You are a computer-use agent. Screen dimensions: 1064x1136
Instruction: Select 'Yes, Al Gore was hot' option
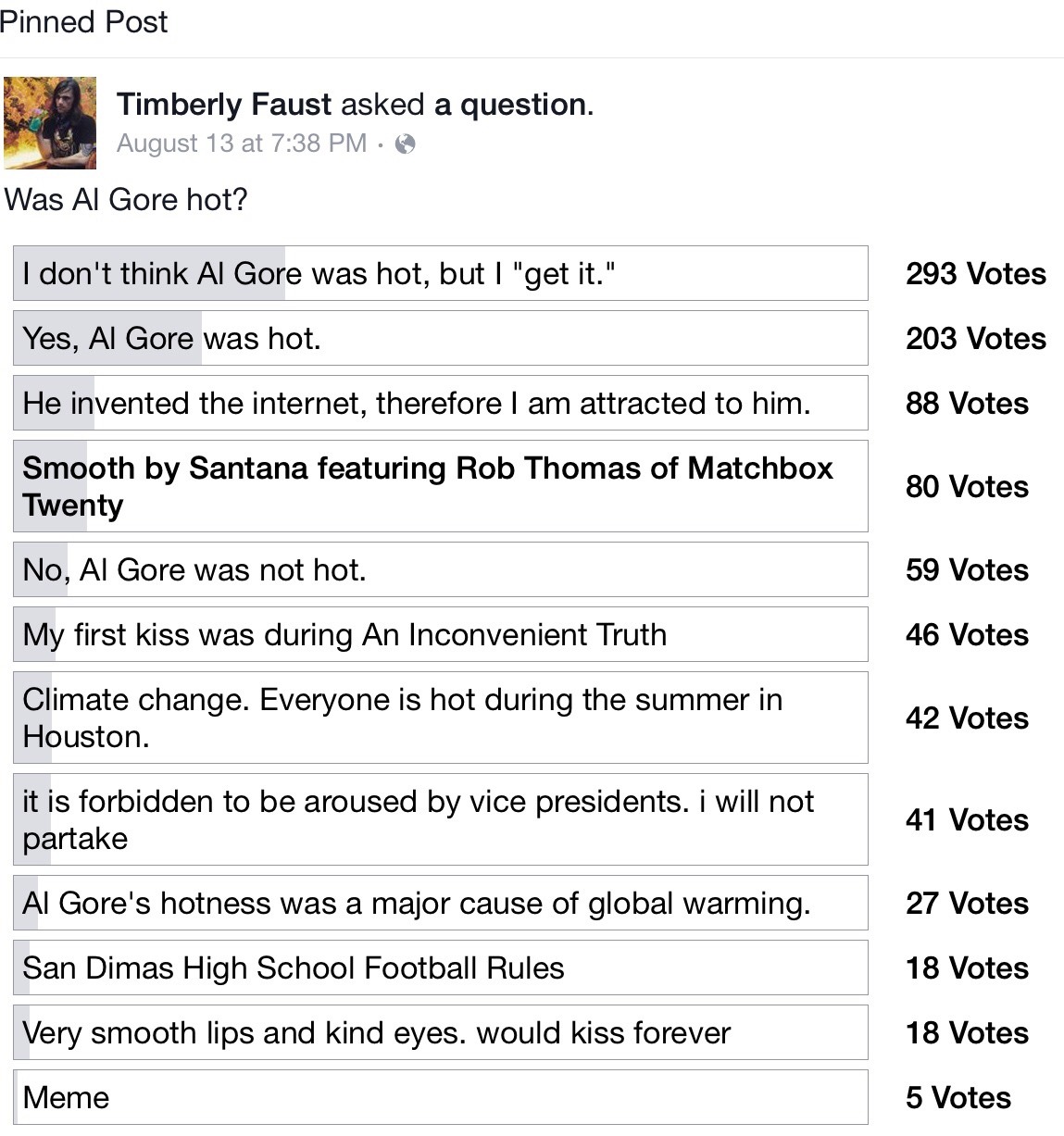click(x=440, y=338)
